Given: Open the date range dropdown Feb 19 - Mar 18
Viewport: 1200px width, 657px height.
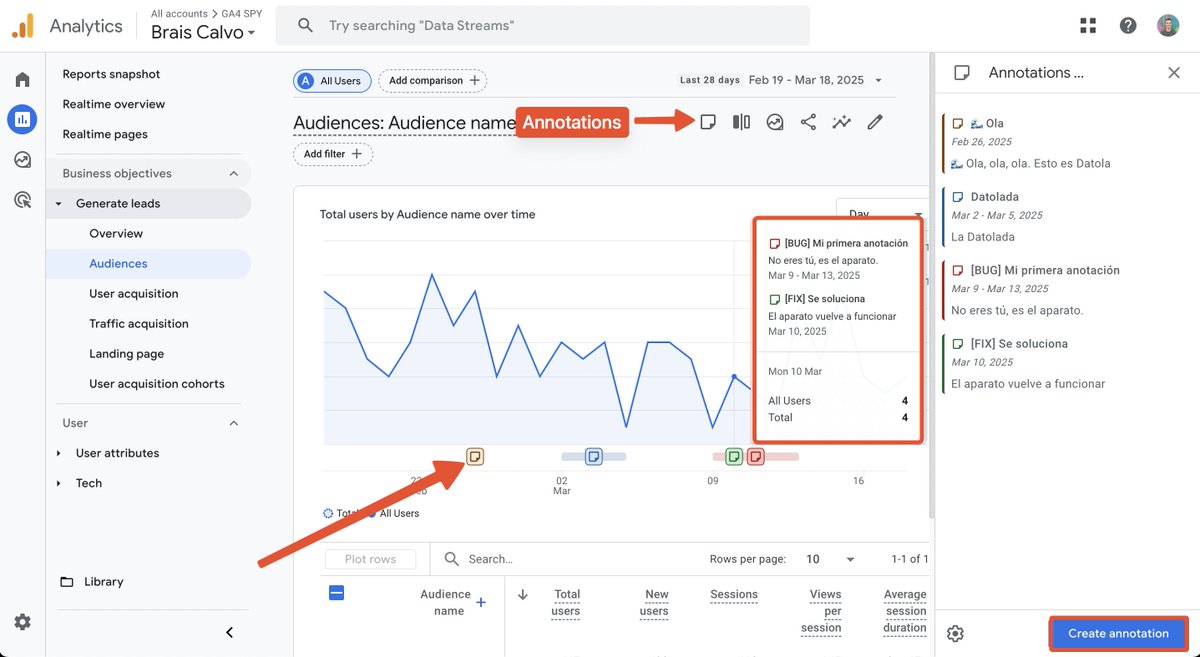Looking at the screenshot, I should (816, 80).
